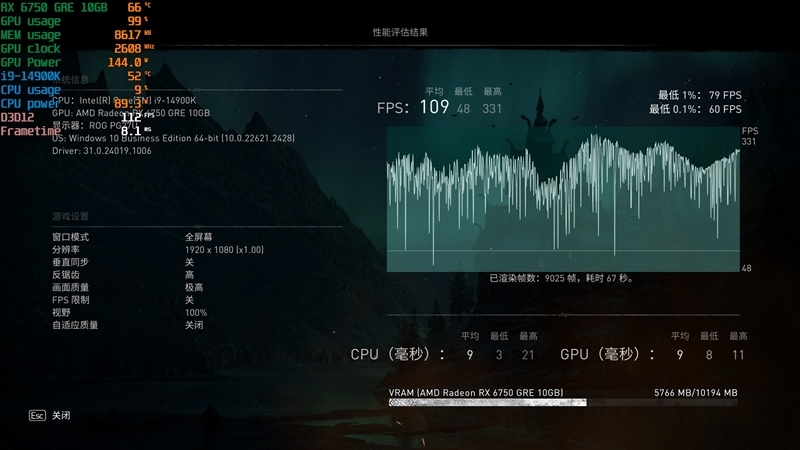
Task: Click the 8.1 frametime value
Action: pos(131,132)
